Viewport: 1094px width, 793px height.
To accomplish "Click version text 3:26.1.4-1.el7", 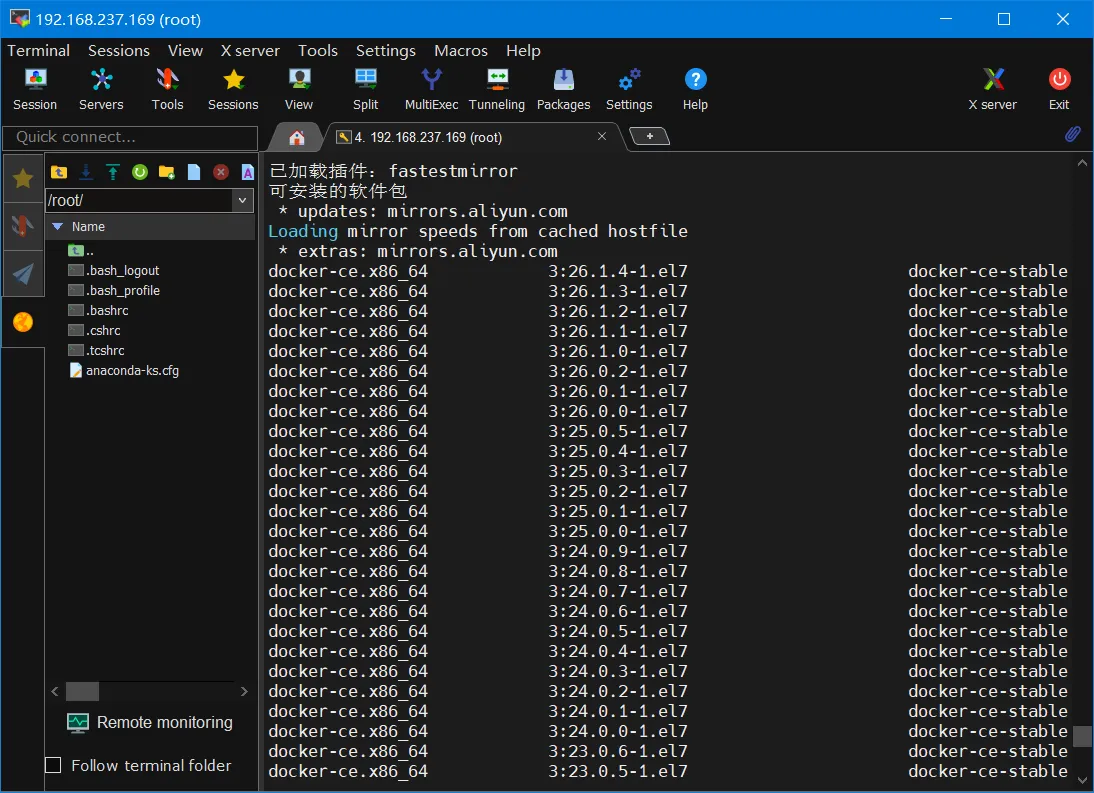I will [x=617, y=271].
